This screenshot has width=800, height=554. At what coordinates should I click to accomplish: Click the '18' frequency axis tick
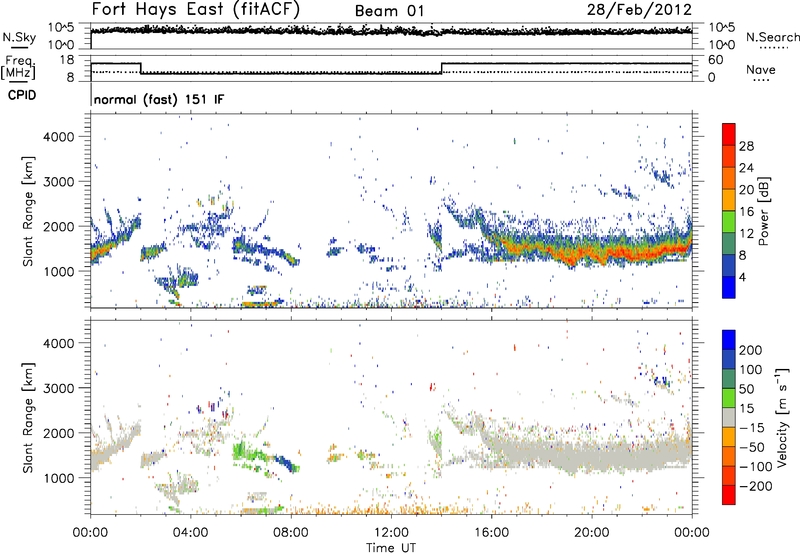coord(66,60)
